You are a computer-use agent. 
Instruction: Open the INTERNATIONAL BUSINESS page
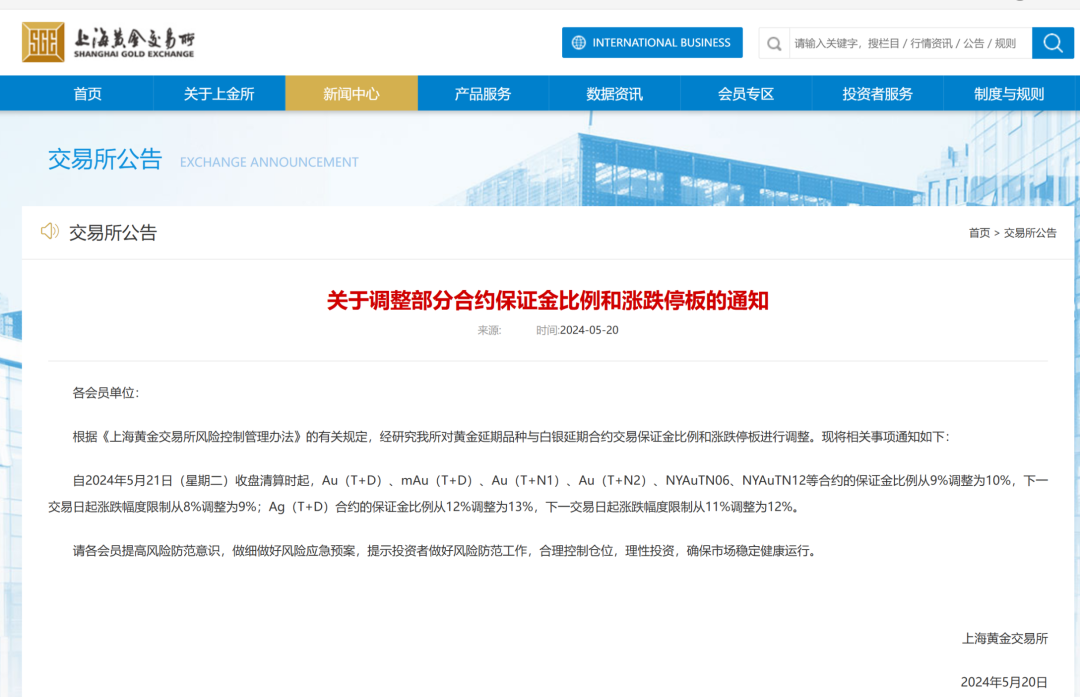click(652, 43)
